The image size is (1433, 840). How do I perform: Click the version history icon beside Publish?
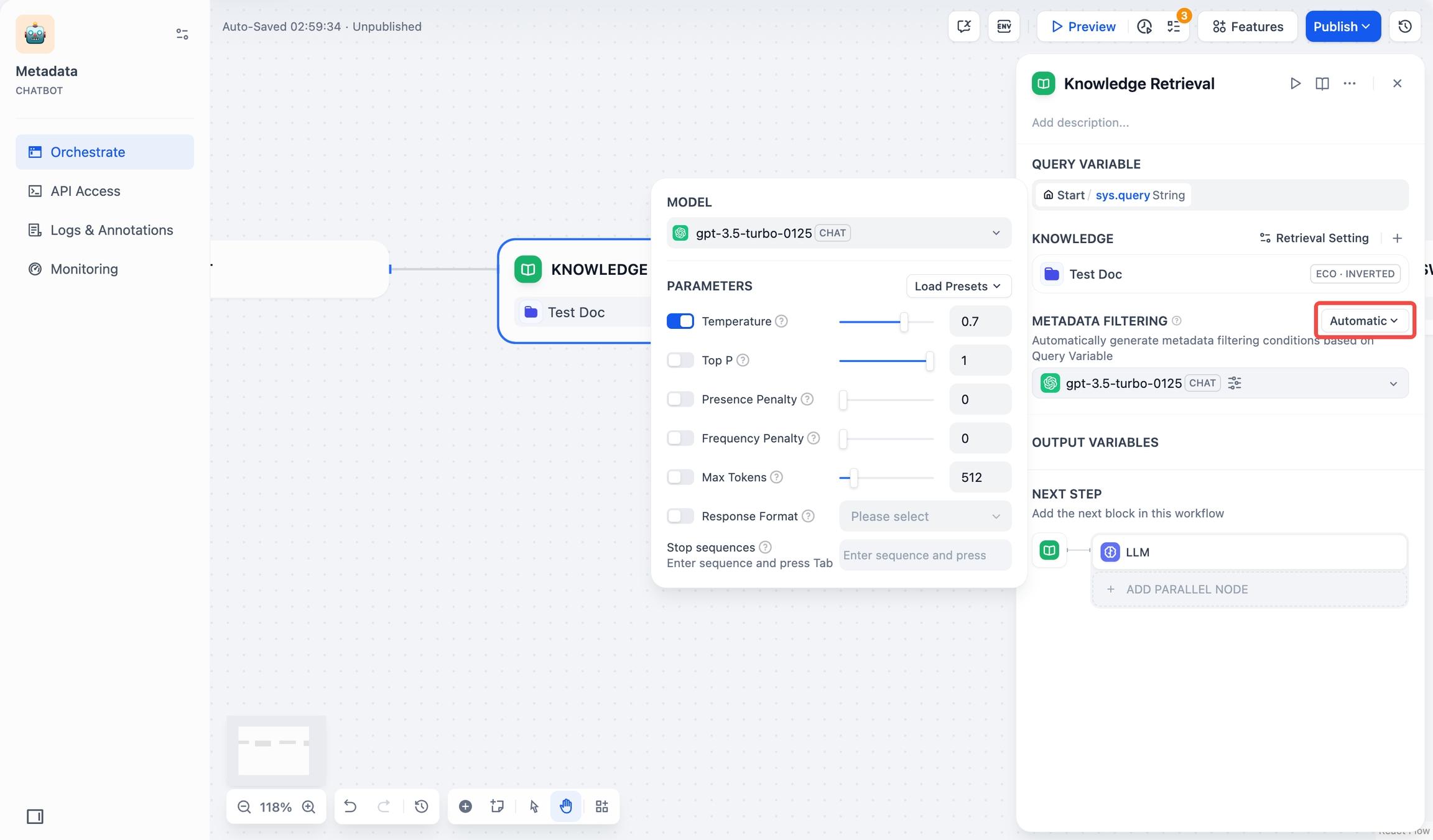(x=1404, y=26)
